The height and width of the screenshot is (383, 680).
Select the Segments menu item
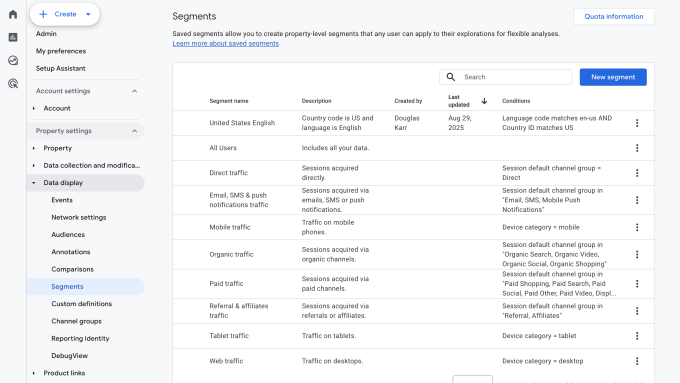click(x=85, y=287)
